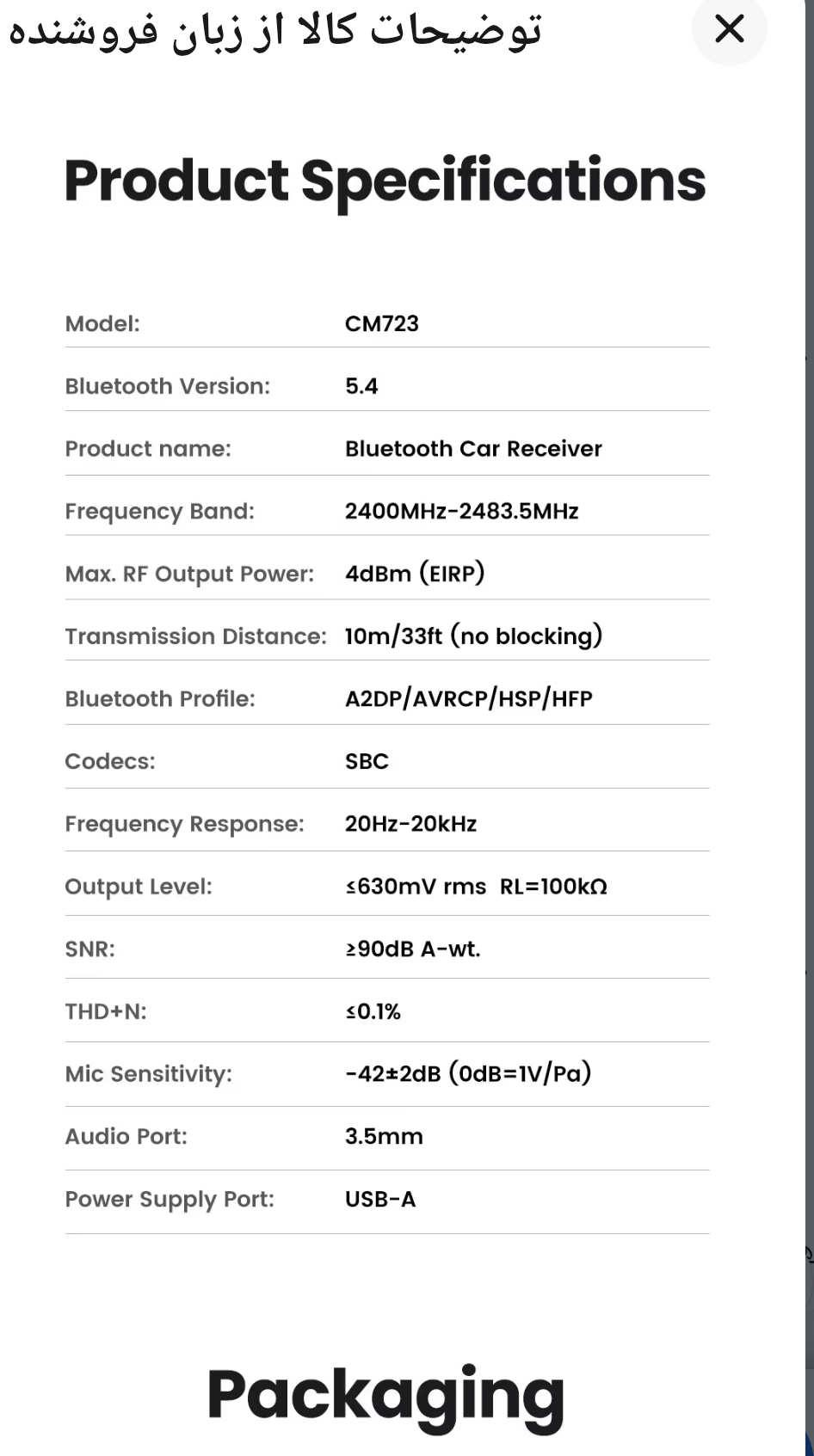Click the Product Specifications heading
The height and width of the screenshot is (1456, 814).
coord(385,181)
